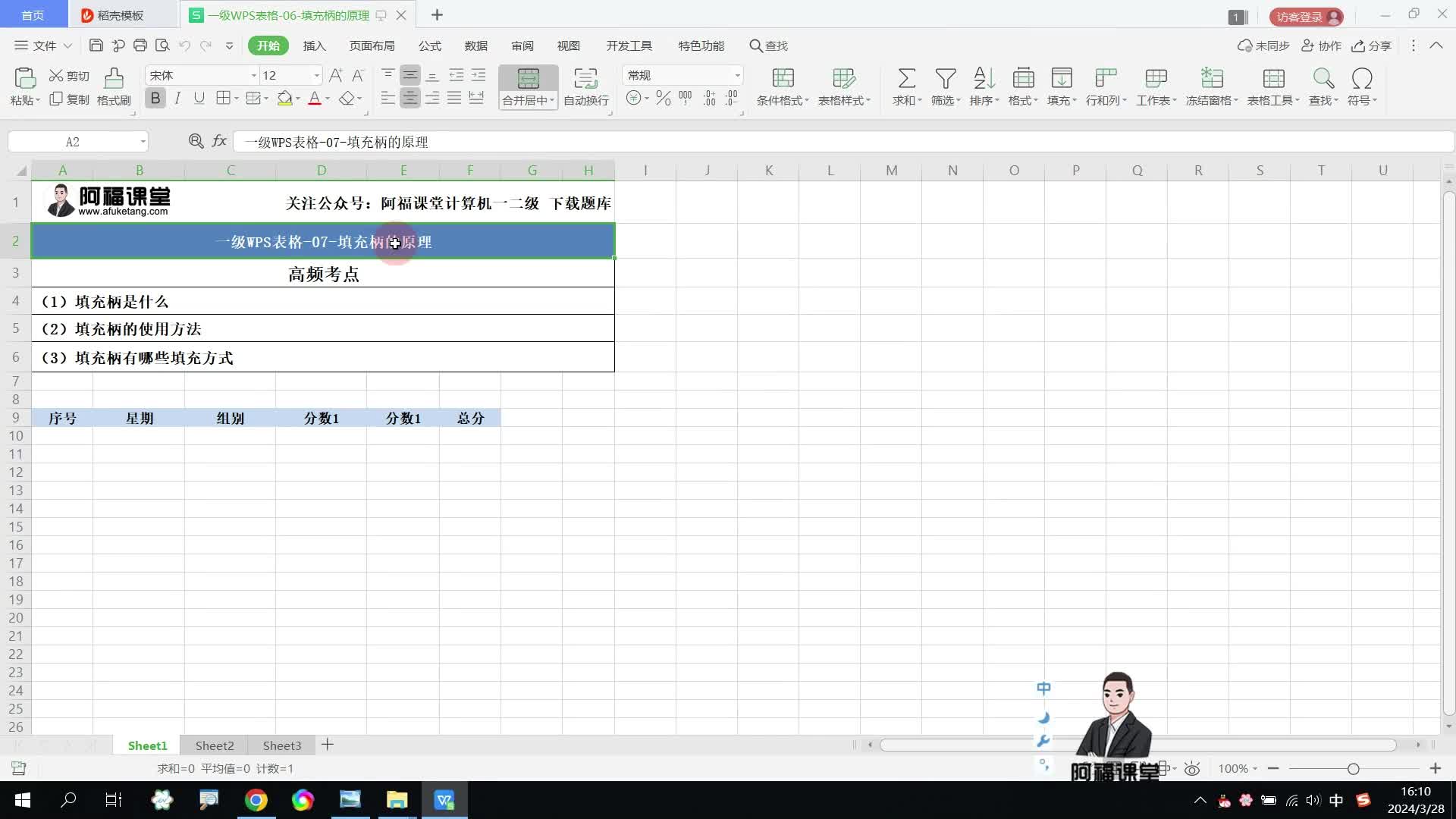Click the Format Painter brush icon
Viewport: 1456px width, 819px height.
coord(114,78)
